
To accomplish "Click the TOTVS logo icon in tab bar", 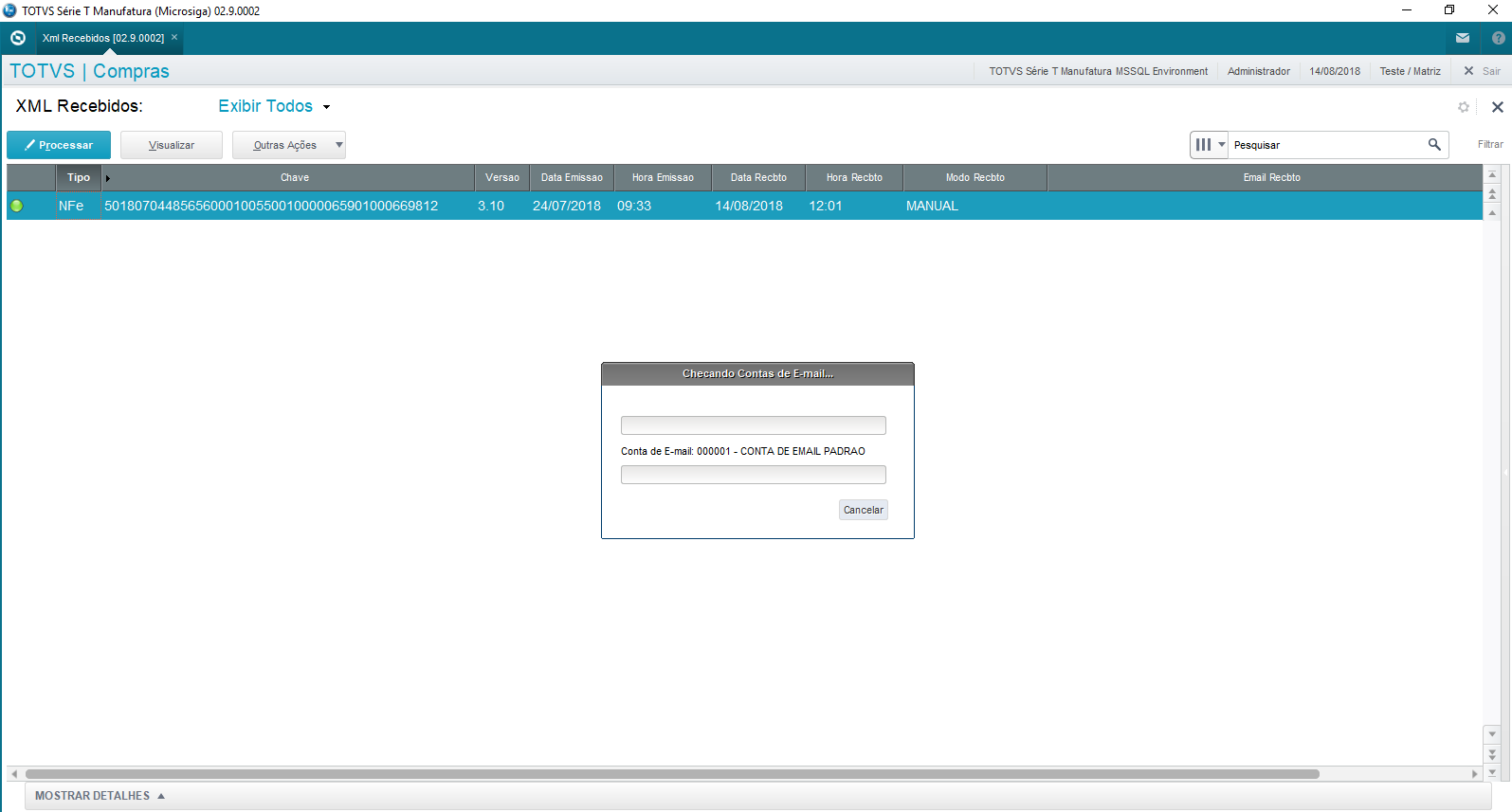I will 17,38.
